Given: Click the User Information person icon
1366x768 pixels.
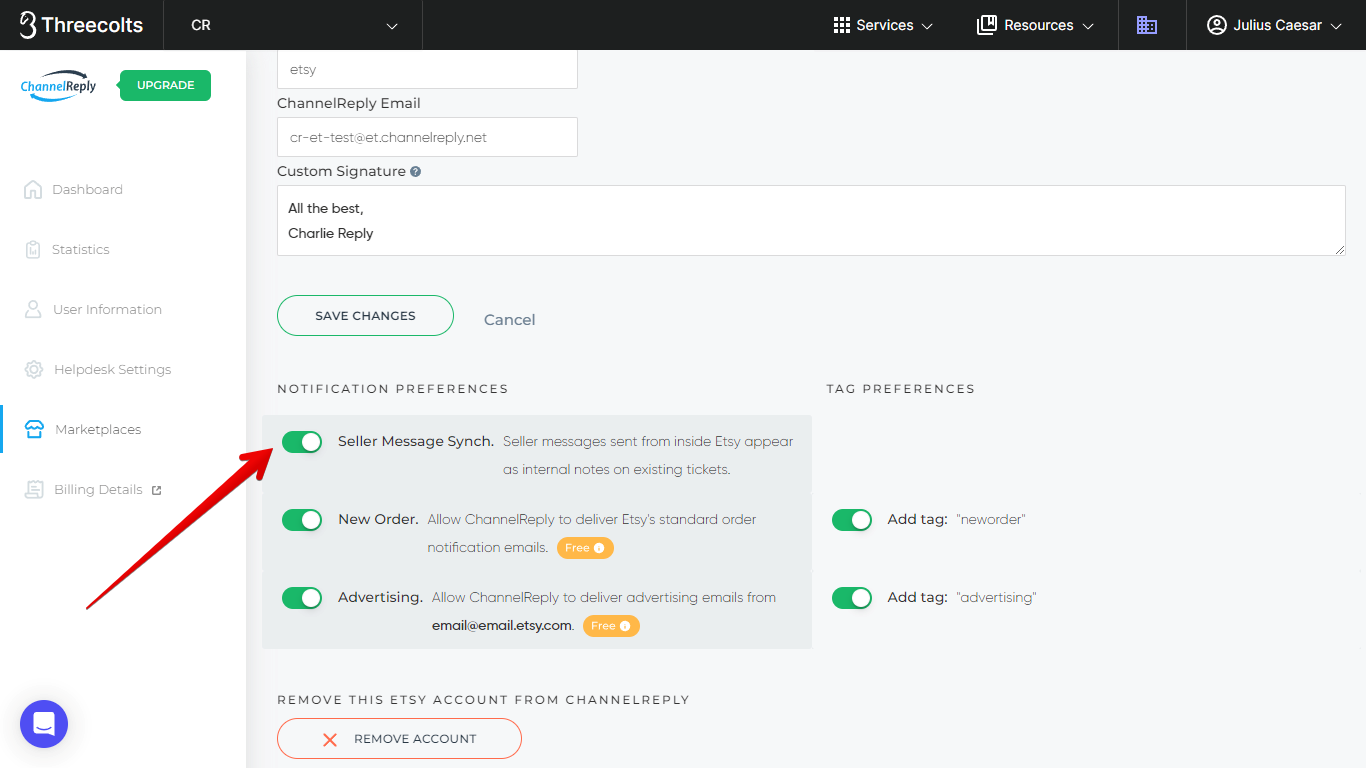Looking at the screenshot, I should coord(33,309).
